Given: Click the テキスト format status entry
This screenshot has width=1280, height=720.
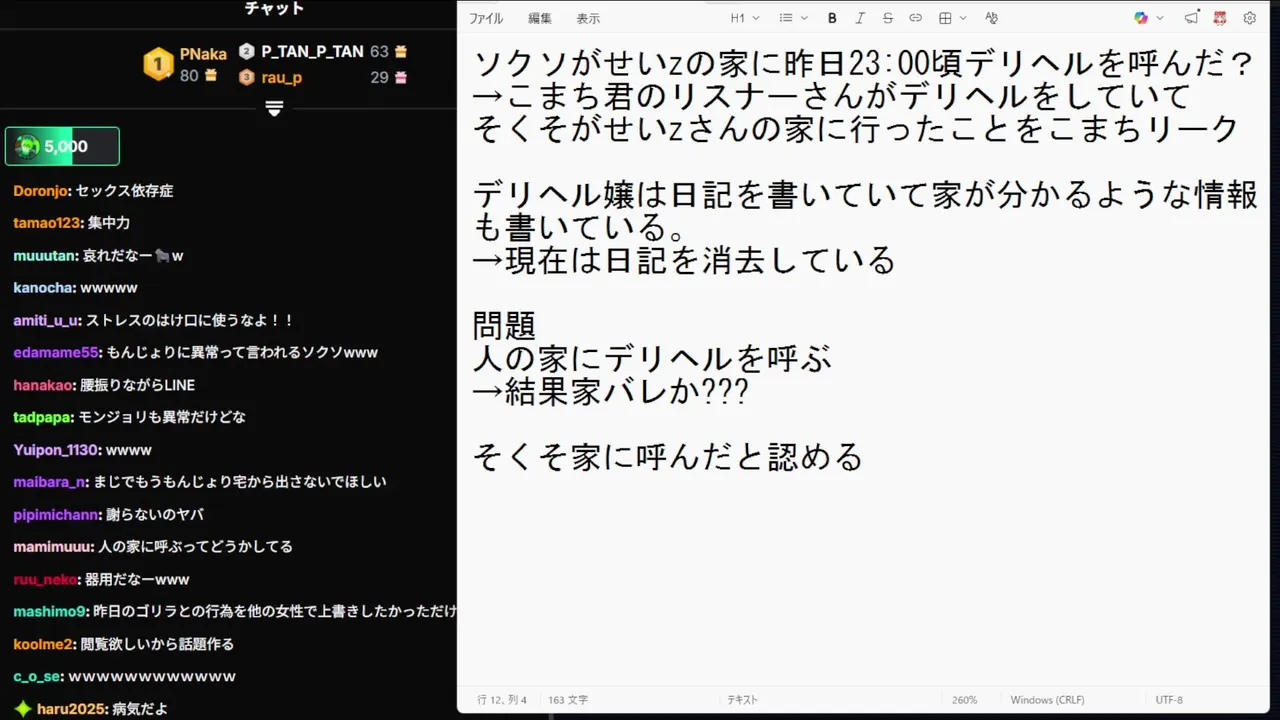Looking at the screenshot, I should pos(742,700).
